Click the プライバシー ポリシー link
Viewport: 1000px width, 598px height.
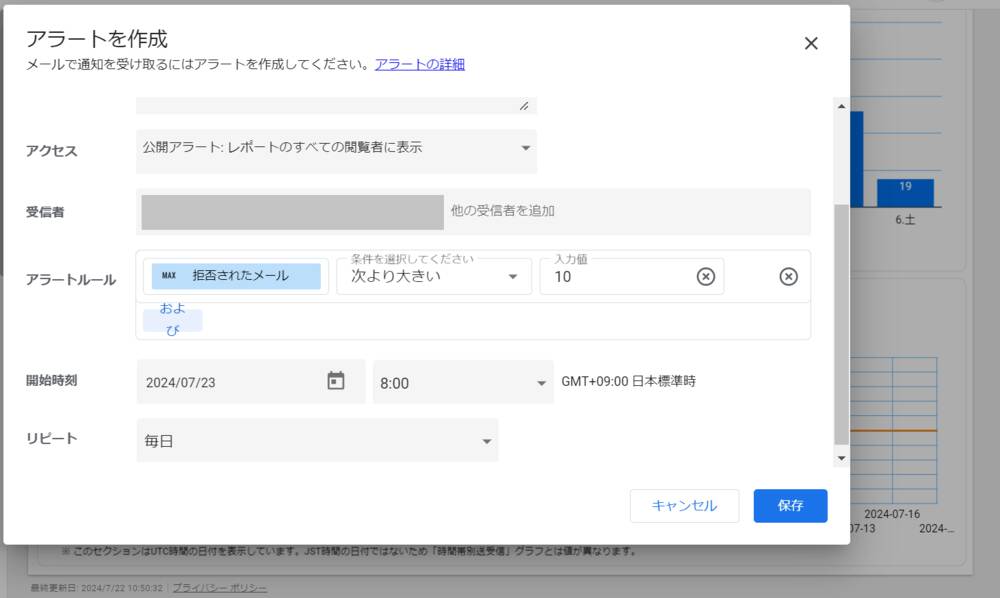(219, 588)
